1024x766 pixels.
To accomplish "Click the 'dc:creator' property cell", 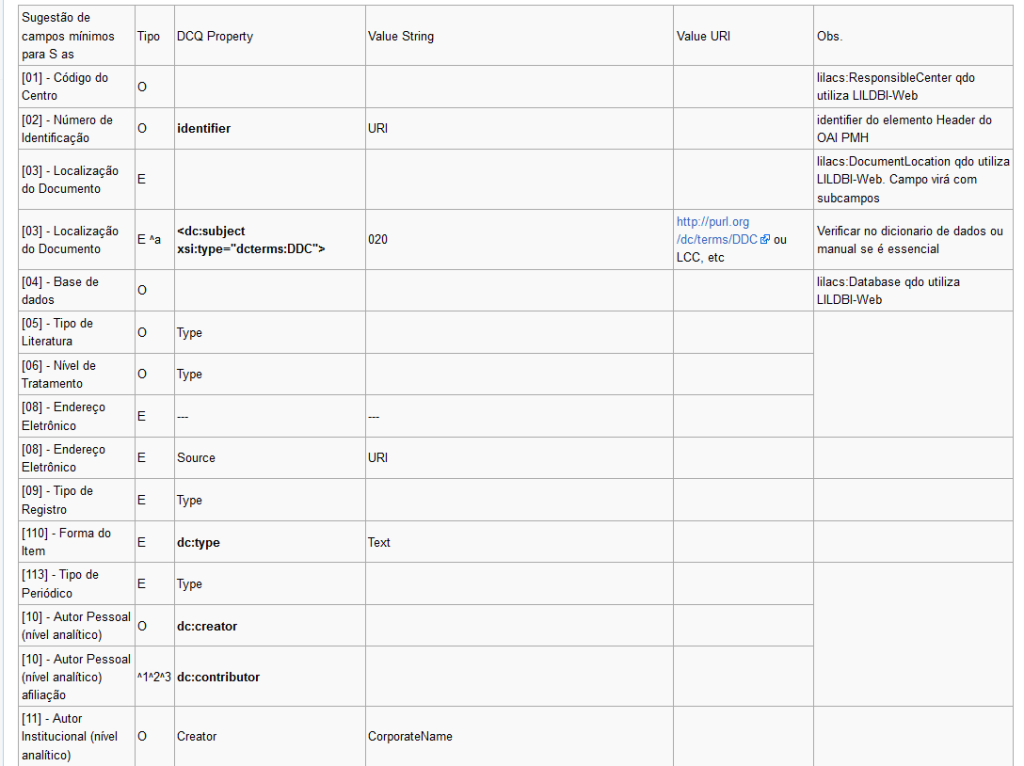I will click(x=270, y=626).
